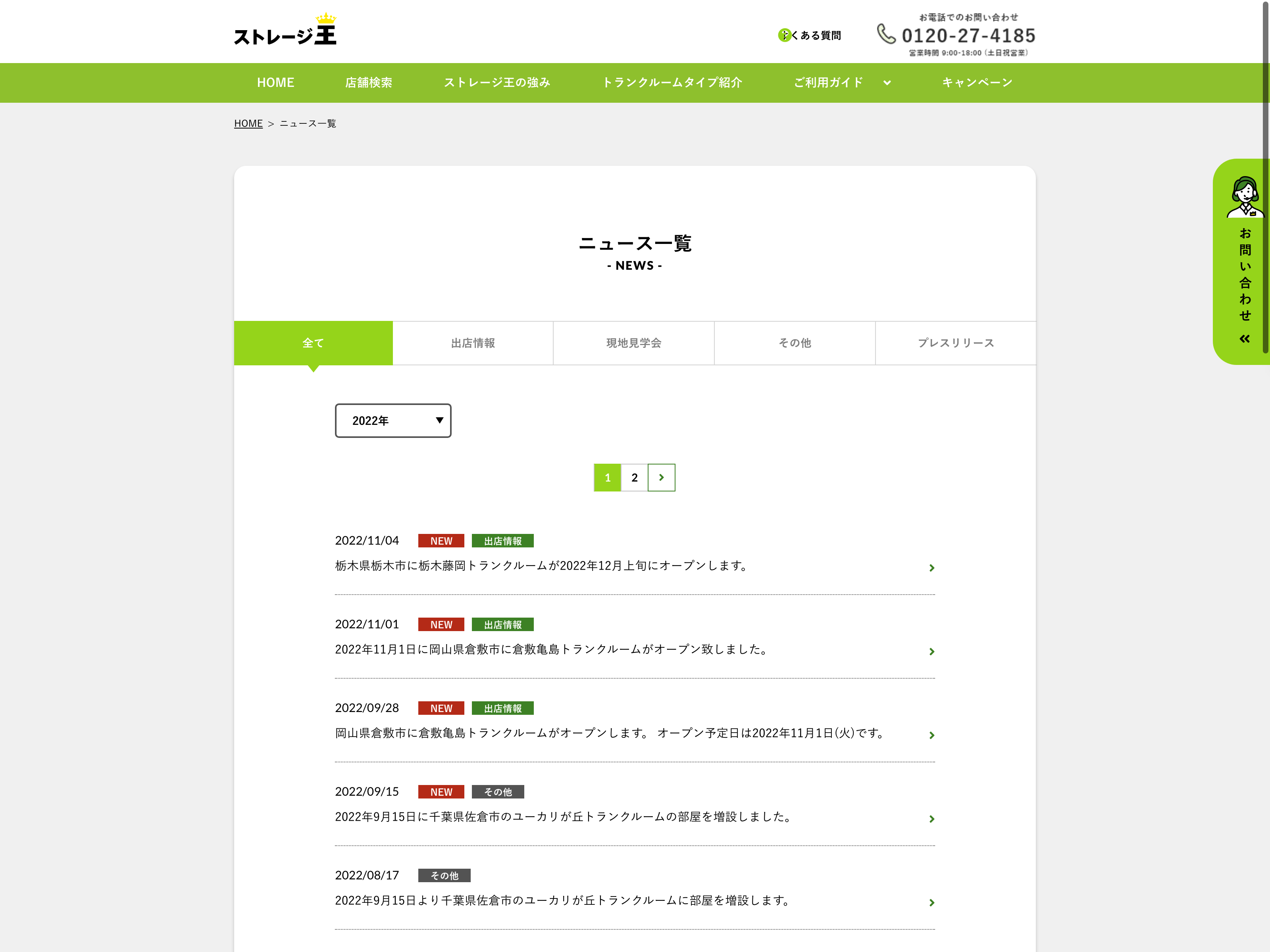Select the 現地見学会 tab
Screen dimensions: 1270x952
(x=633, y=343)
